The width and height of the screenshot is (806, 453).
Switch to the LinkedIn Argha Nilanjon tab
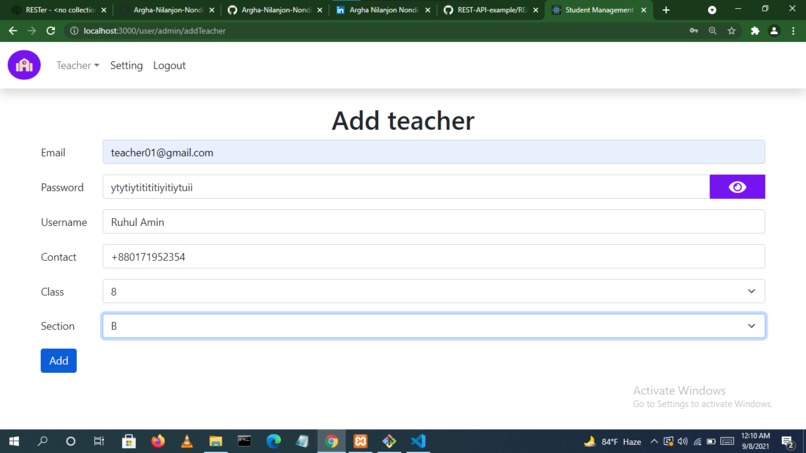click(x=383, y=10)
